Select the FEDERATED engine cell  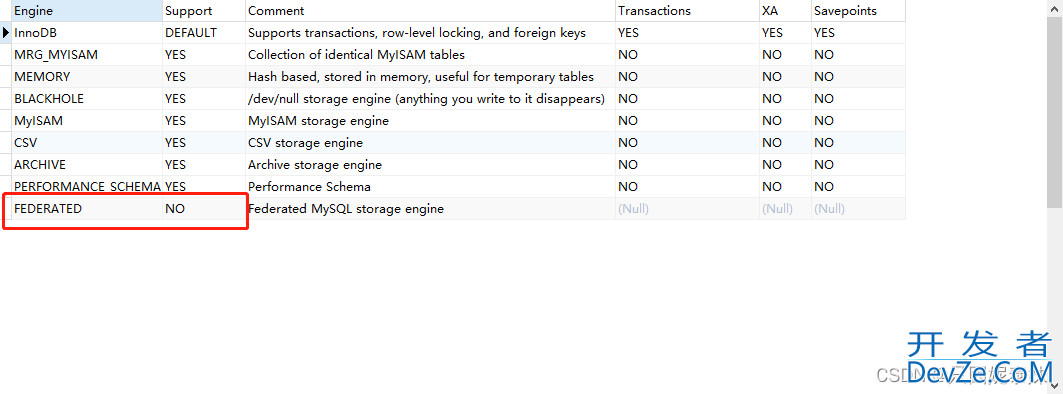pos(87,209)
